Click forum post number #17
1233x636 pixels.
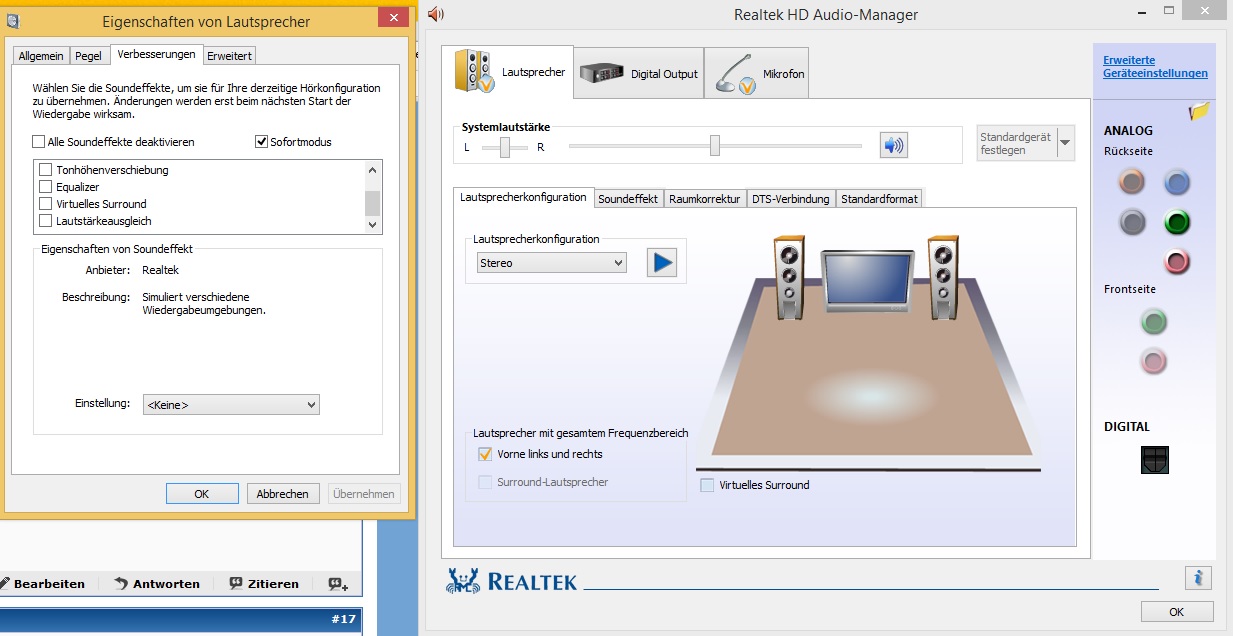343,620
